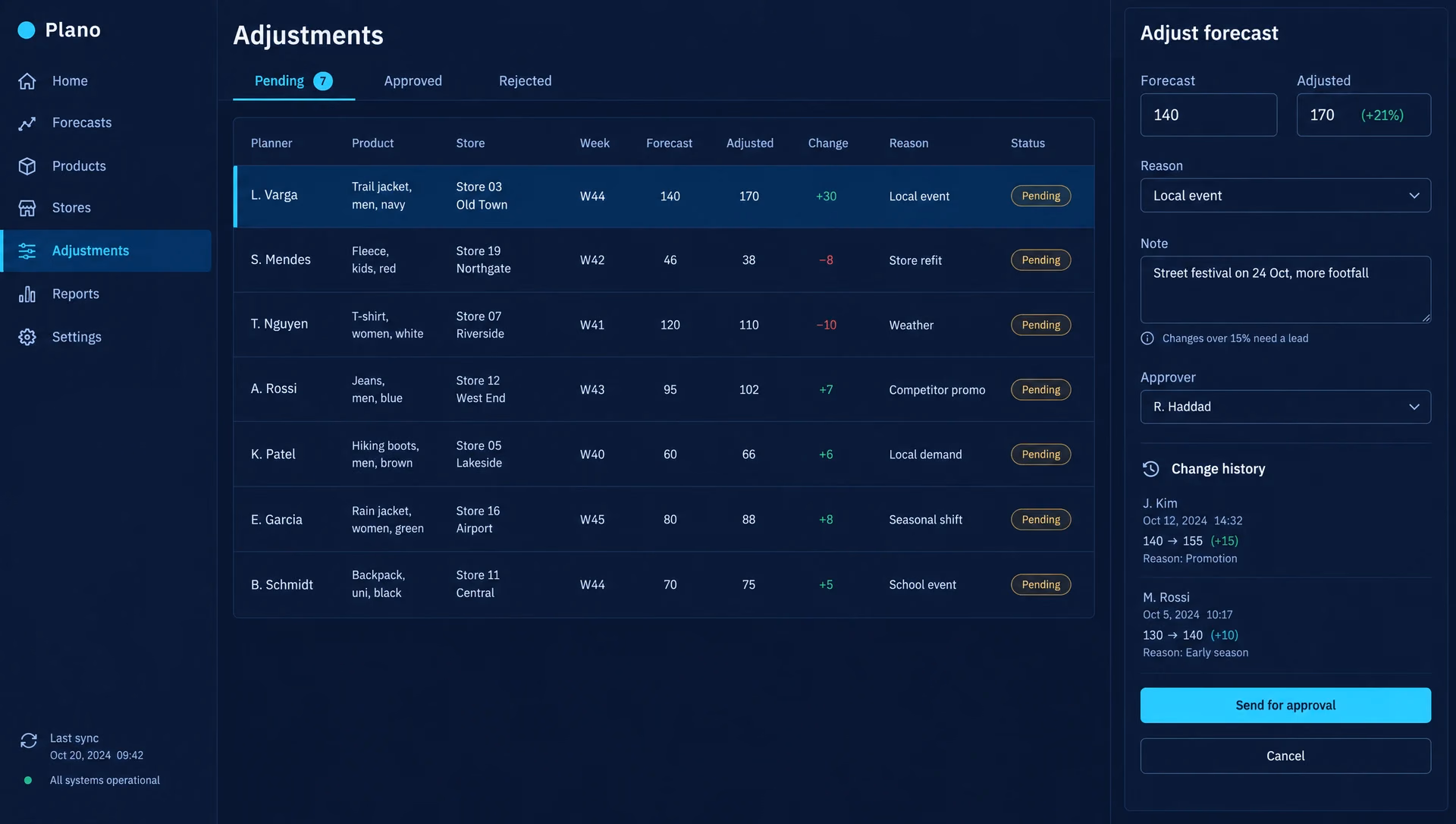This screenshot has height=824, width=1456.
Task: Click the info icon beside 15% notice
Action: tap(1147, 338)
